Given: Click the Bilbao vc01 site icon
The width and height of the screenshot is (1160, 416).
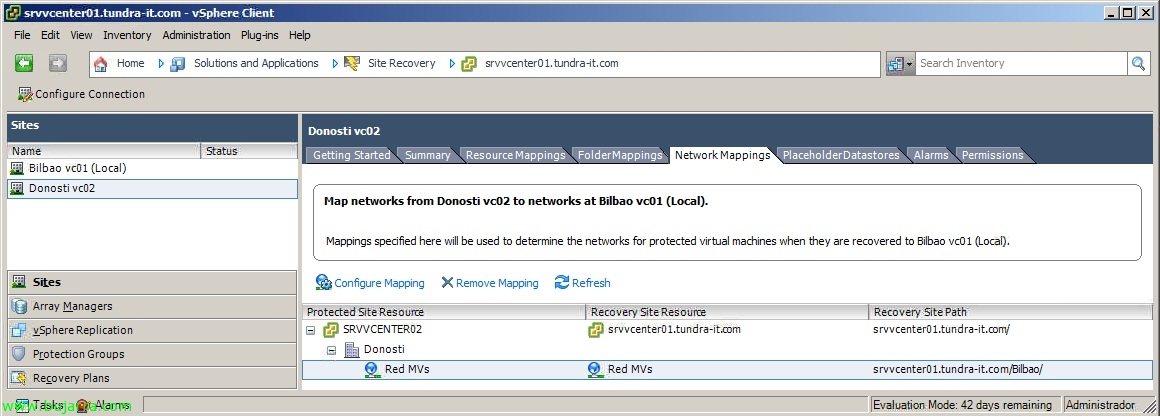Looking at the screenshot, I should tap(17, 168).
